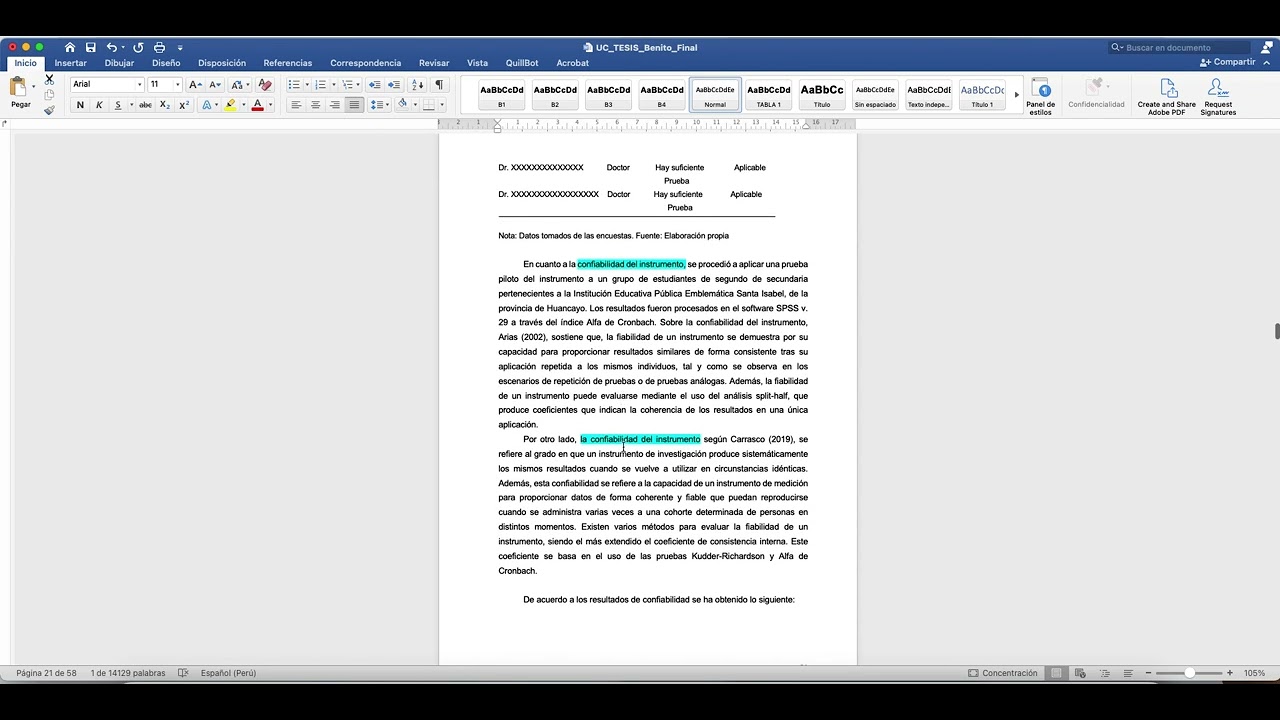Apply the TABLA 1 style
The width and height of the screenshot is (1280, 720).
pyautogui.click(x=769, y=95)
